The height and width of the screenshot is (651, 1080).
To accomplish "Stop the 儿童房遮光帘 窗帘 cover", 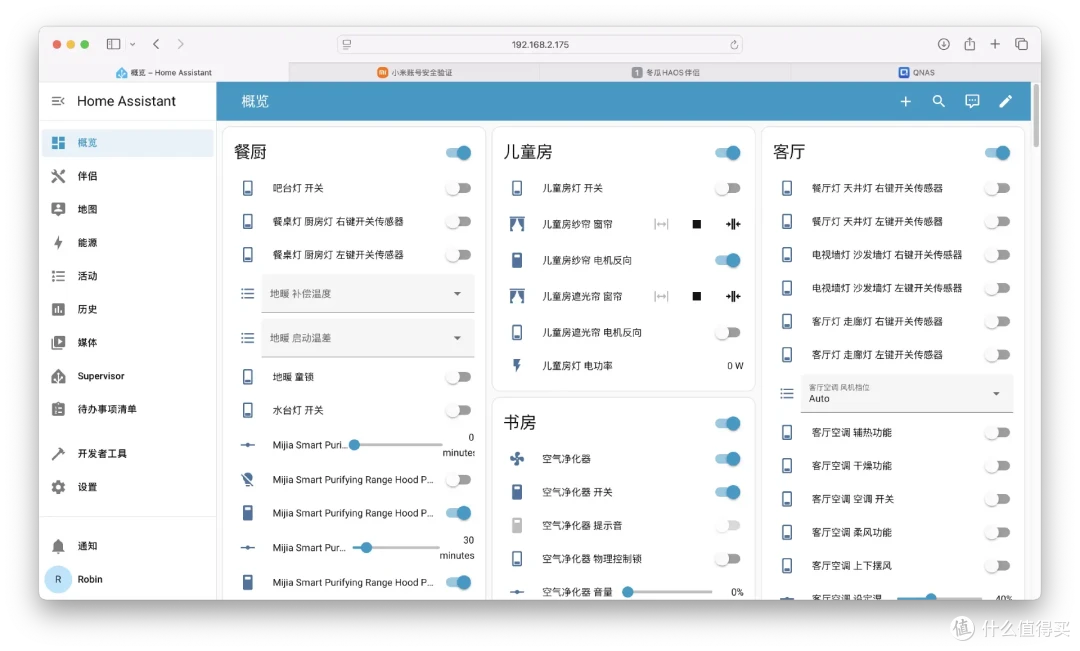I will pos(696,296).
